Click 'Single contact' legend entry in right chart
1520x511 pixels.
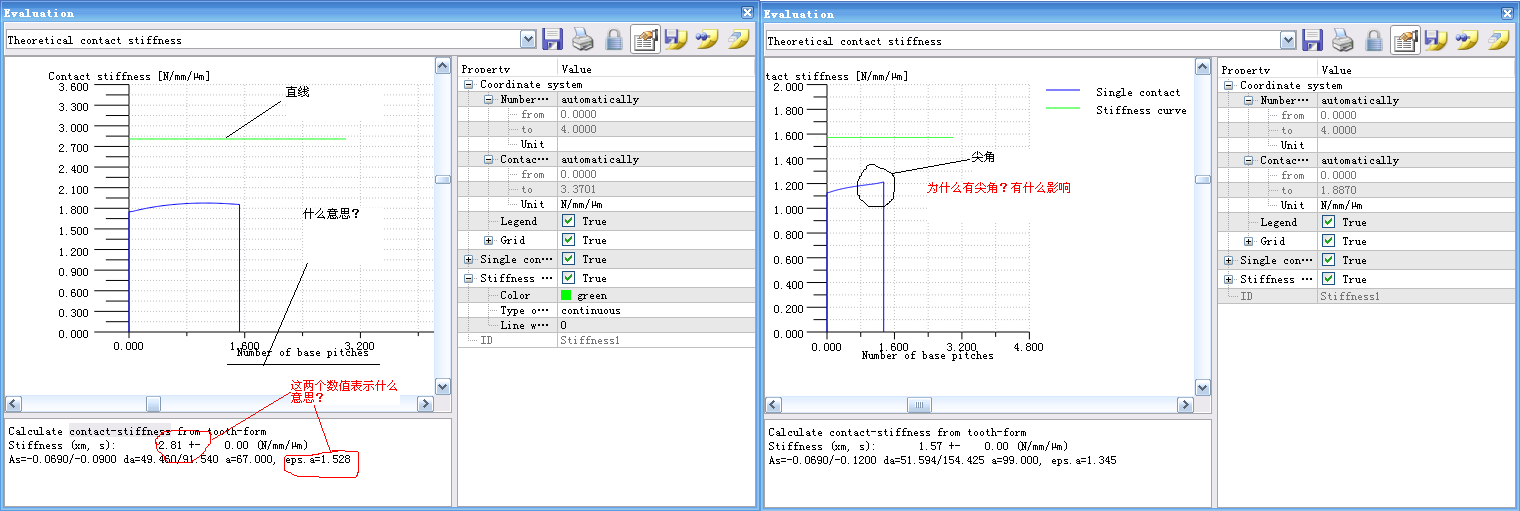tap(1138, 92)
